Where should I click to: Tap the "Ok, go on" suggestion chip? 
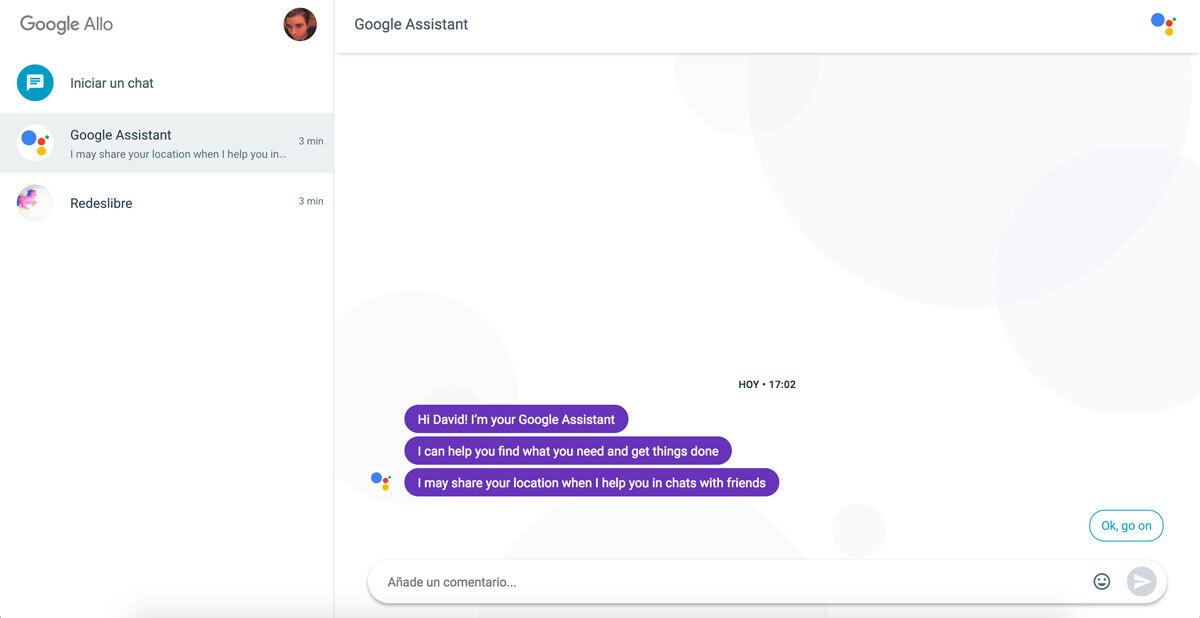(x=1126, y=526)
